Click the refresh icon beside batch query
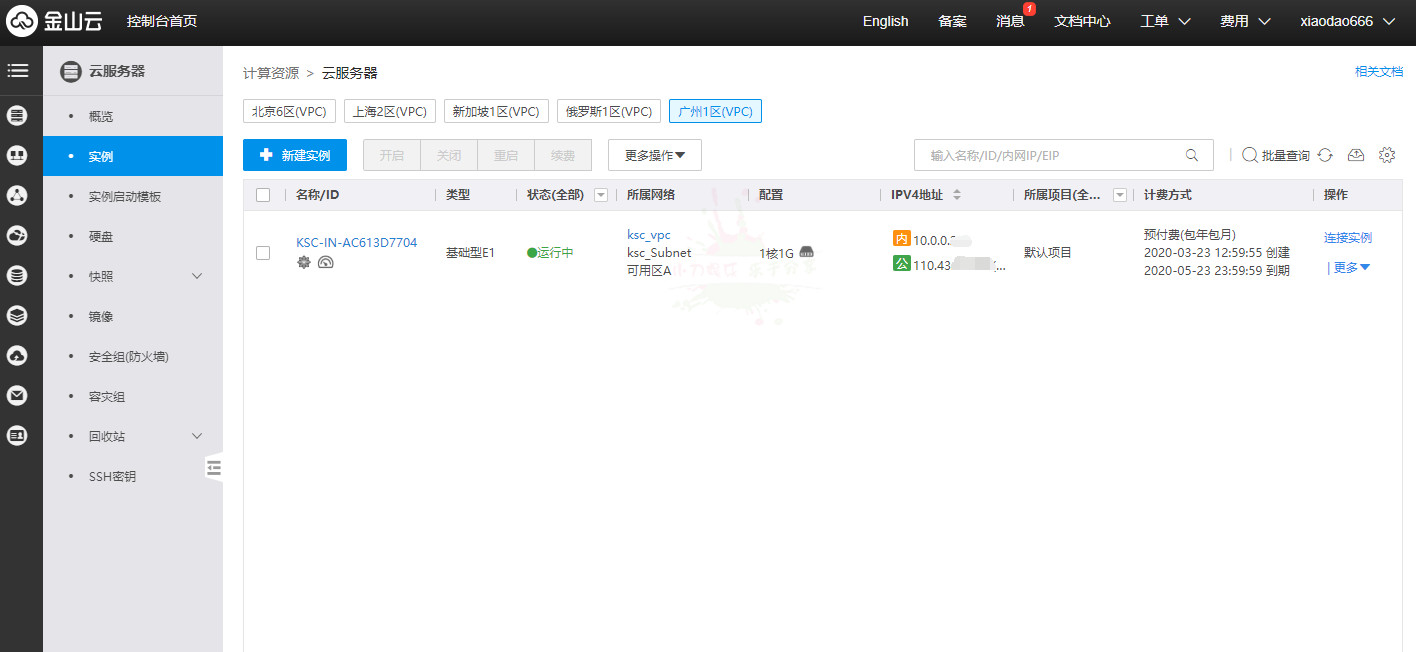Image resolution: width=1416 pixels, height=652 pixels. 1325,155
